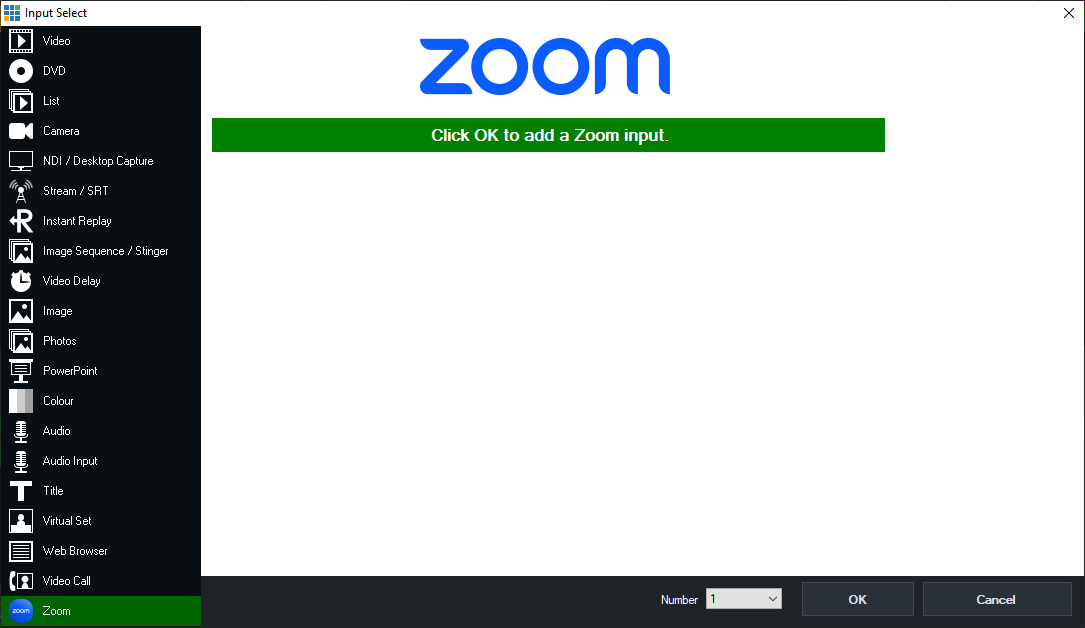The height and width of the screenshot is (628, 1085).
Task: Dismiss the dialog with Cancel
Action: [x=996, y=599]
